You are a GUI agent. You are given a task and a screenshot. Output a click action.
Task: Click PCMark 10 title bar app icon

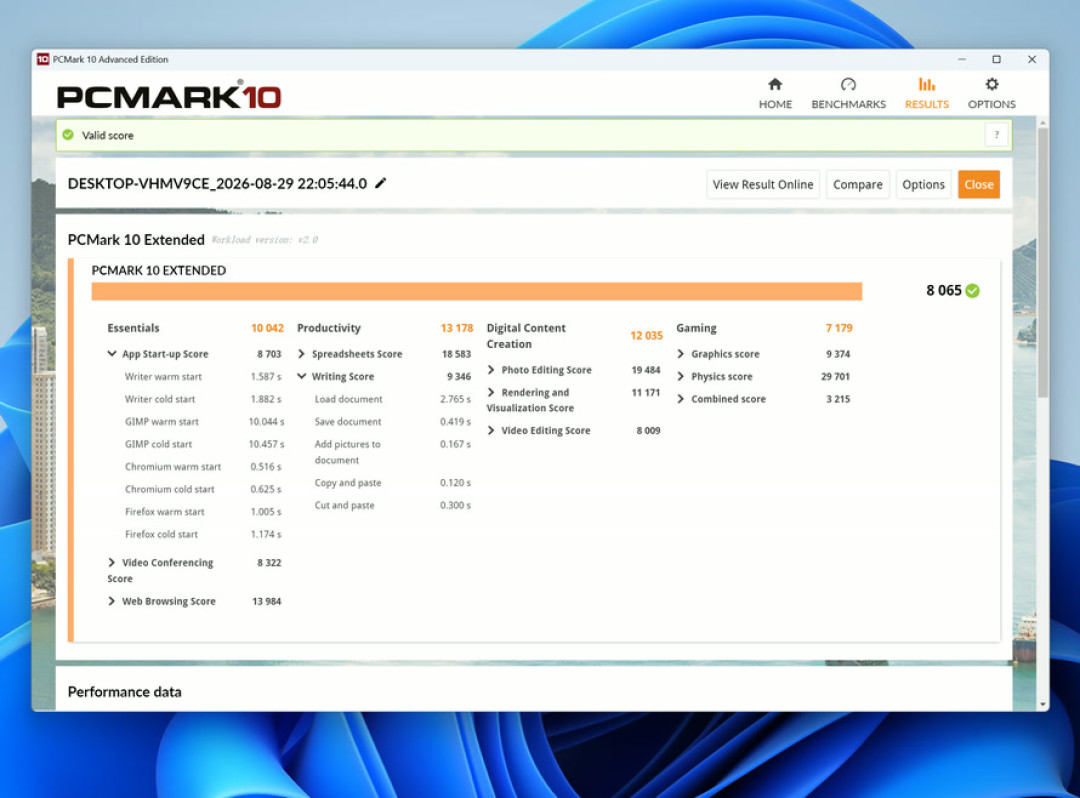(43, 59)
